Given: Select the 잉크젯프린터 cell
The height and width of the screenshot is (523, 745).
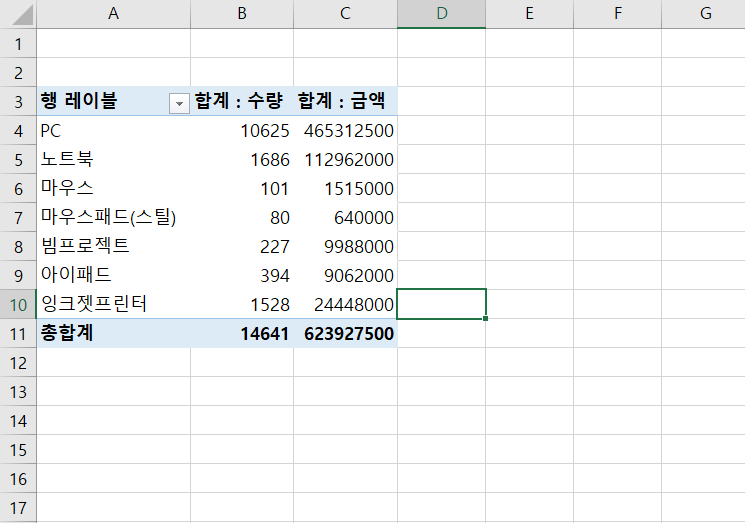Looking at the screenshot, I should click(x=113, y=304).
